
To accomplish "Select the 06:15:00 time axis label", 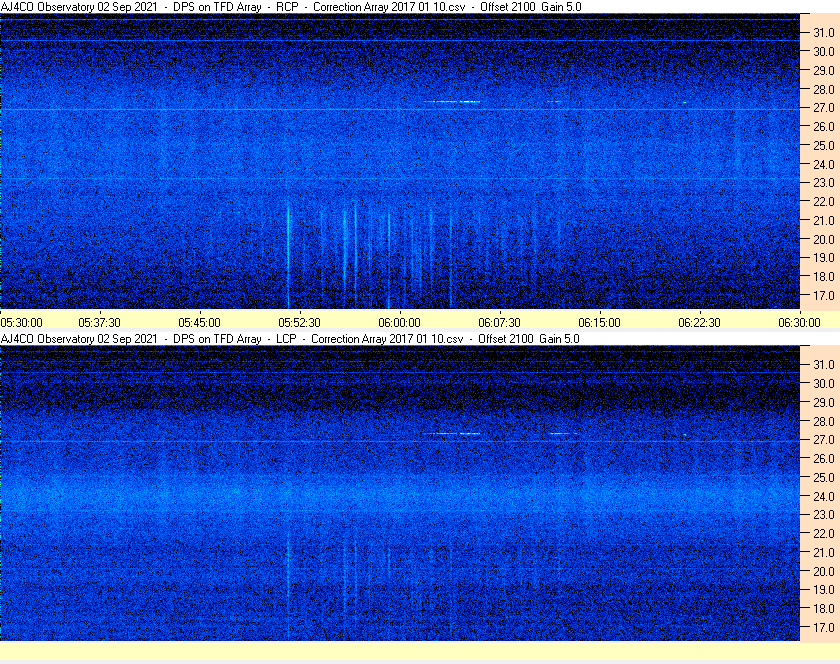I will point(599,323).
